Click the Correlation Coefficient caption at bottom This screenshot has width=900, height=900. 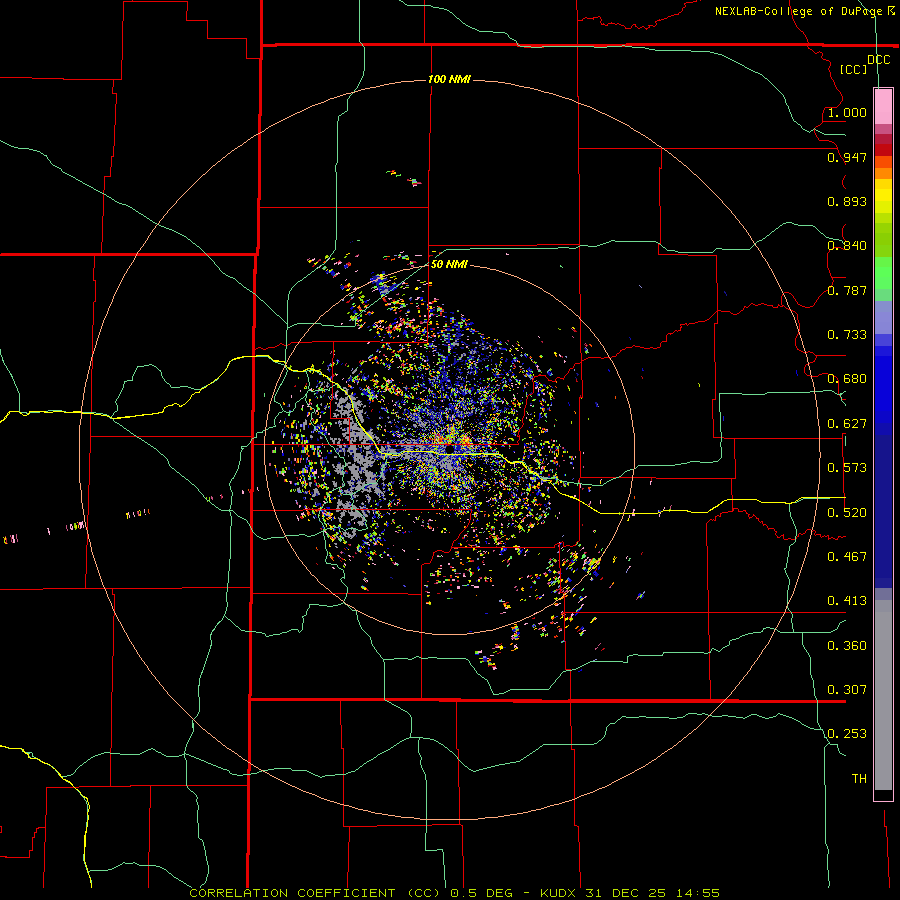pos(454,893)
